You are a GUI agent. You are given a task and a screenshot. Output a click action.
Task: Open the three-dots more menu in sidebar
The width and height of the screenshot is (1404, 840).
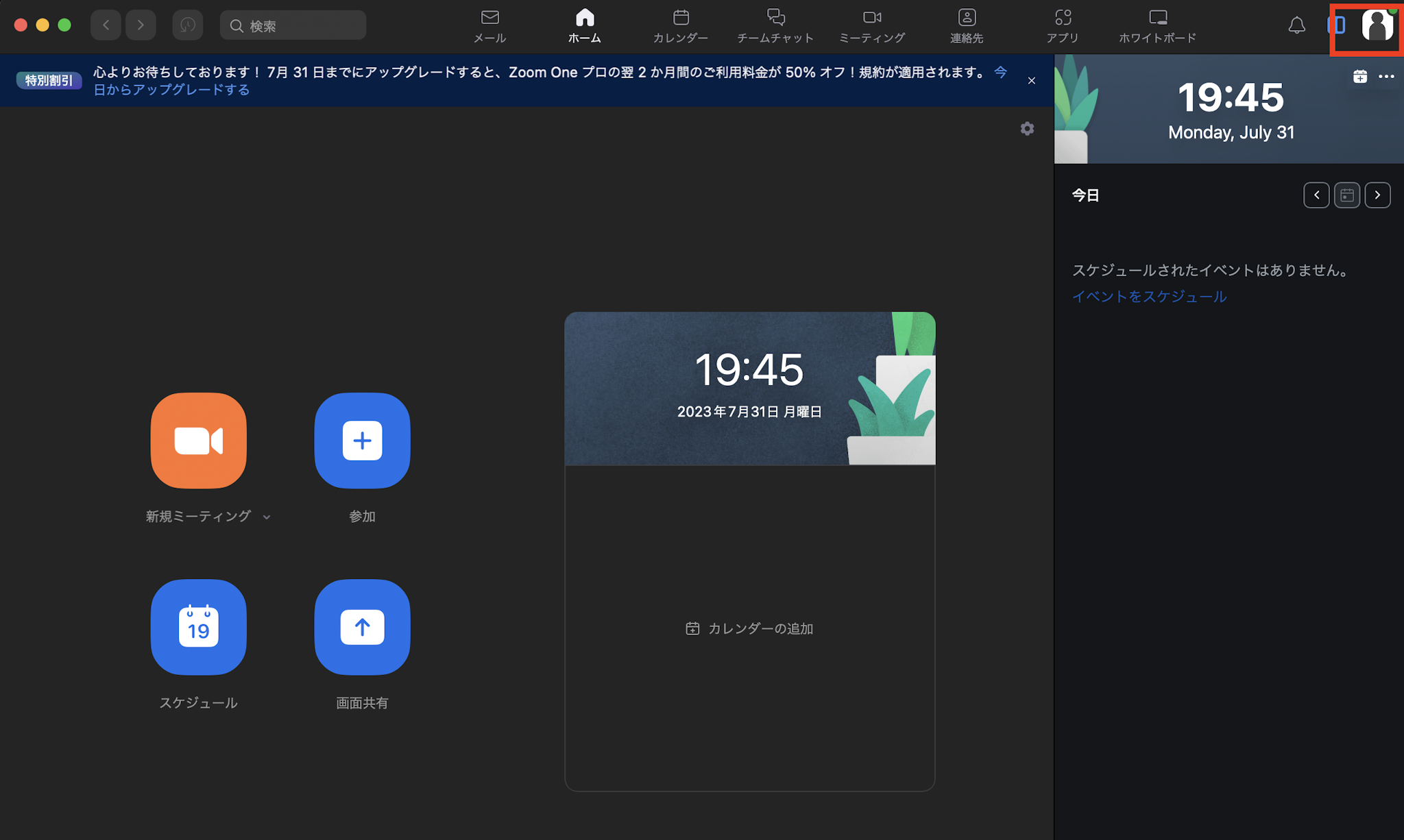[1386, 77]
